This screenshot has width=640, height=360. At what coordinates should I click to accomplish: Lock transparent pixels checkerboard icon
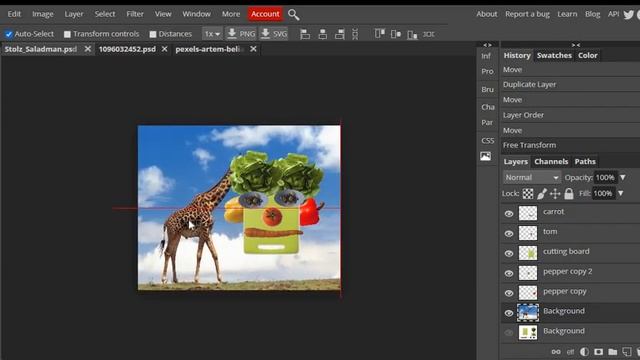coord(528,193)
